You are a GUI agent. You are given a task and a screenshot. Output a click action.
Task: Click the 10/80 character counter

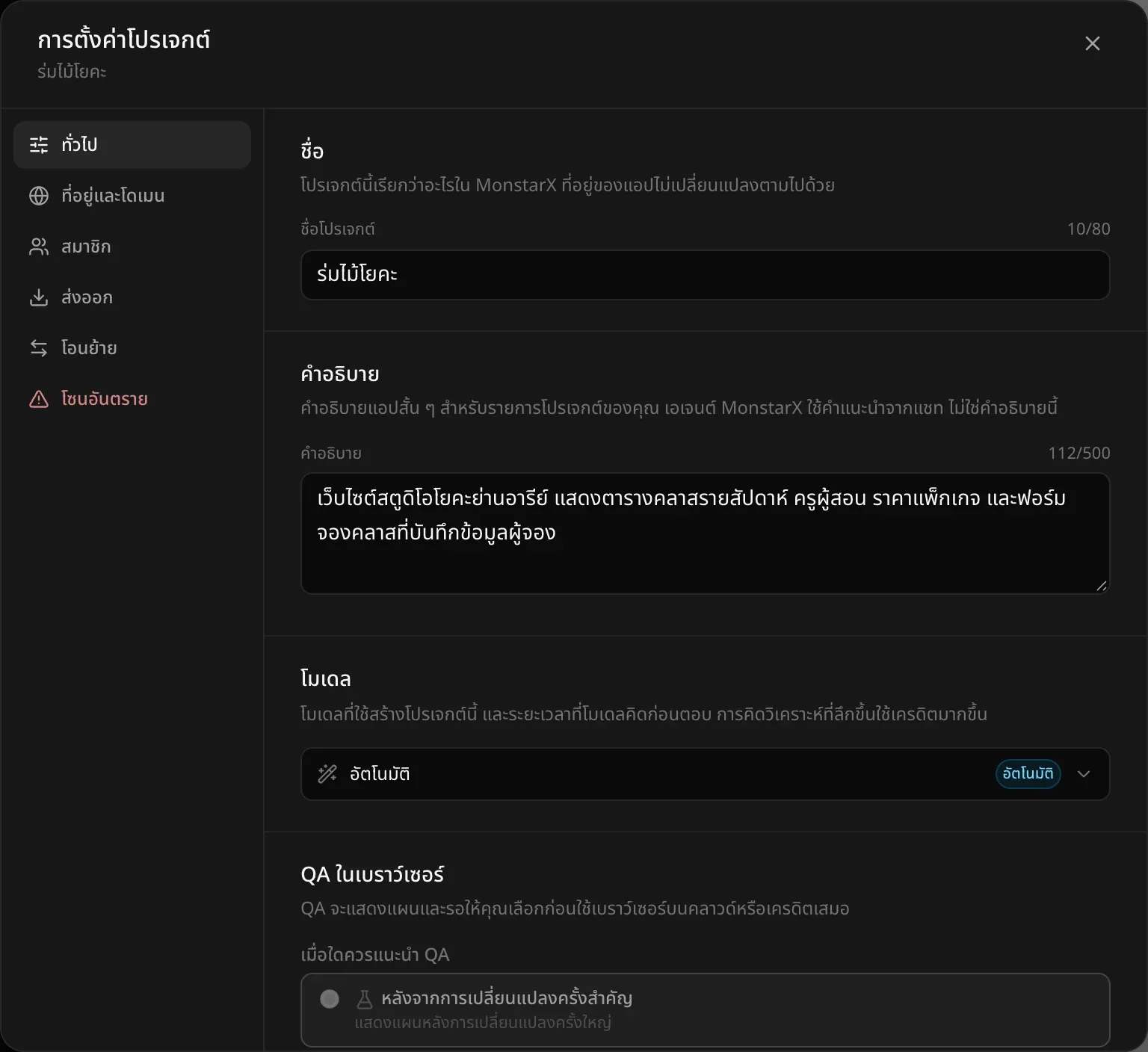pyautogui.click(x=1088, y=229)
